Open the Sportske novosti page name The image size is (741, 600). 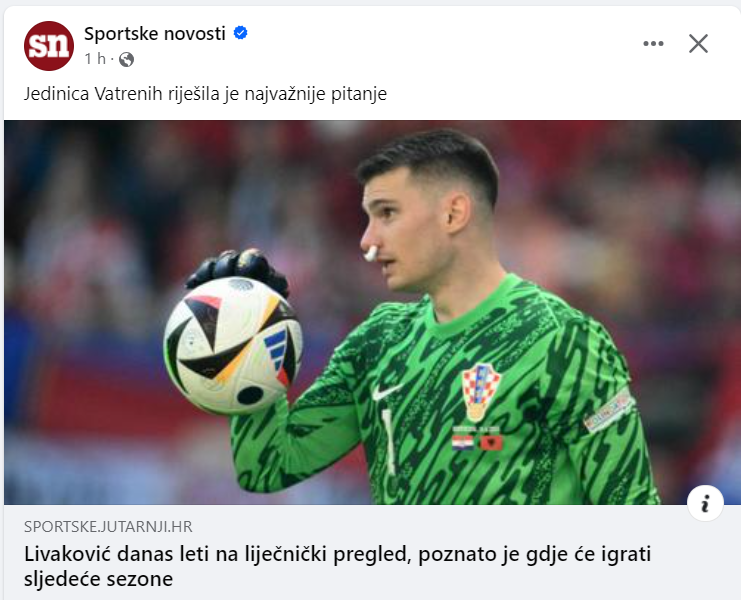click(x=155, y=34)
